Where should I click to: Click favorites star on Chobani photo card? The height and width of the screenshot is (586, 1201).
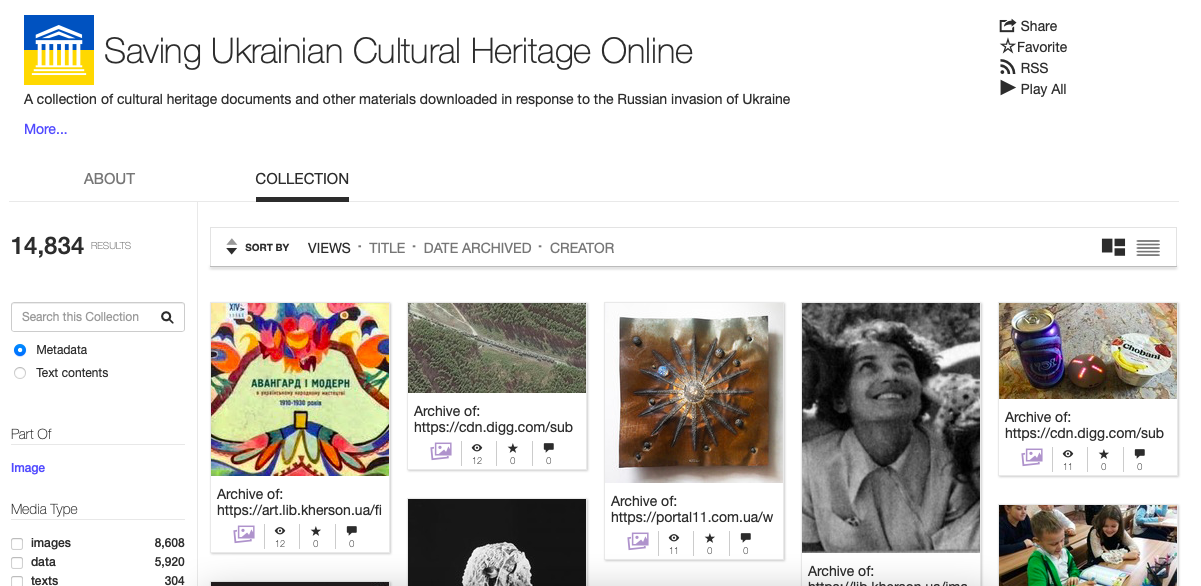(1104, 454)
